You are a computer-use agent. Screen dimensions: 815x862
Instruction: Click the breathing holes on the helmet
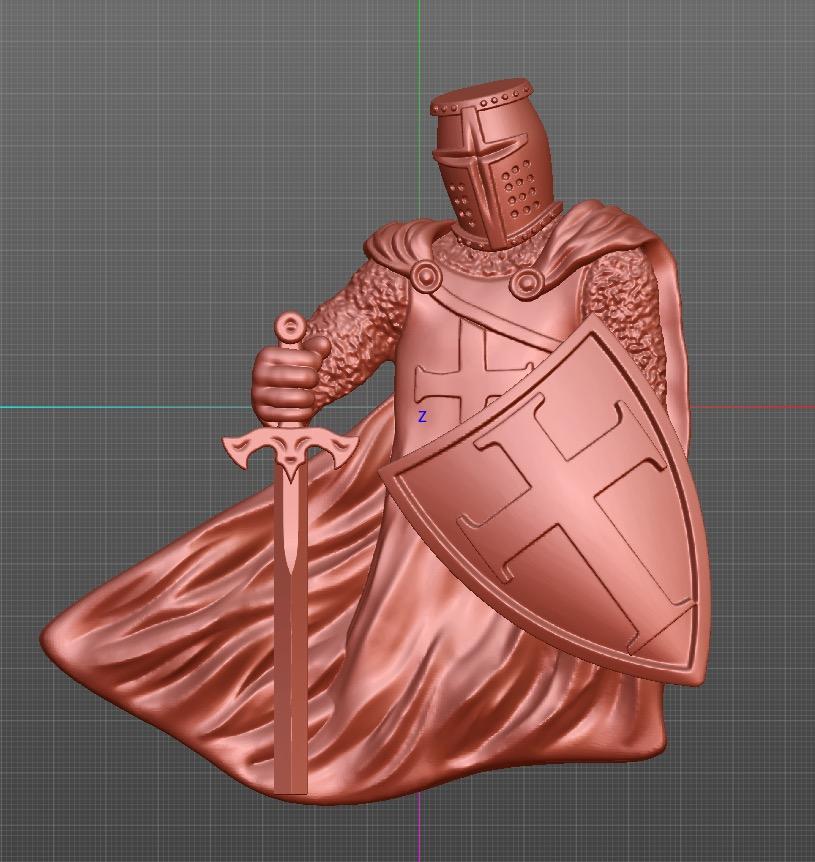519,189
